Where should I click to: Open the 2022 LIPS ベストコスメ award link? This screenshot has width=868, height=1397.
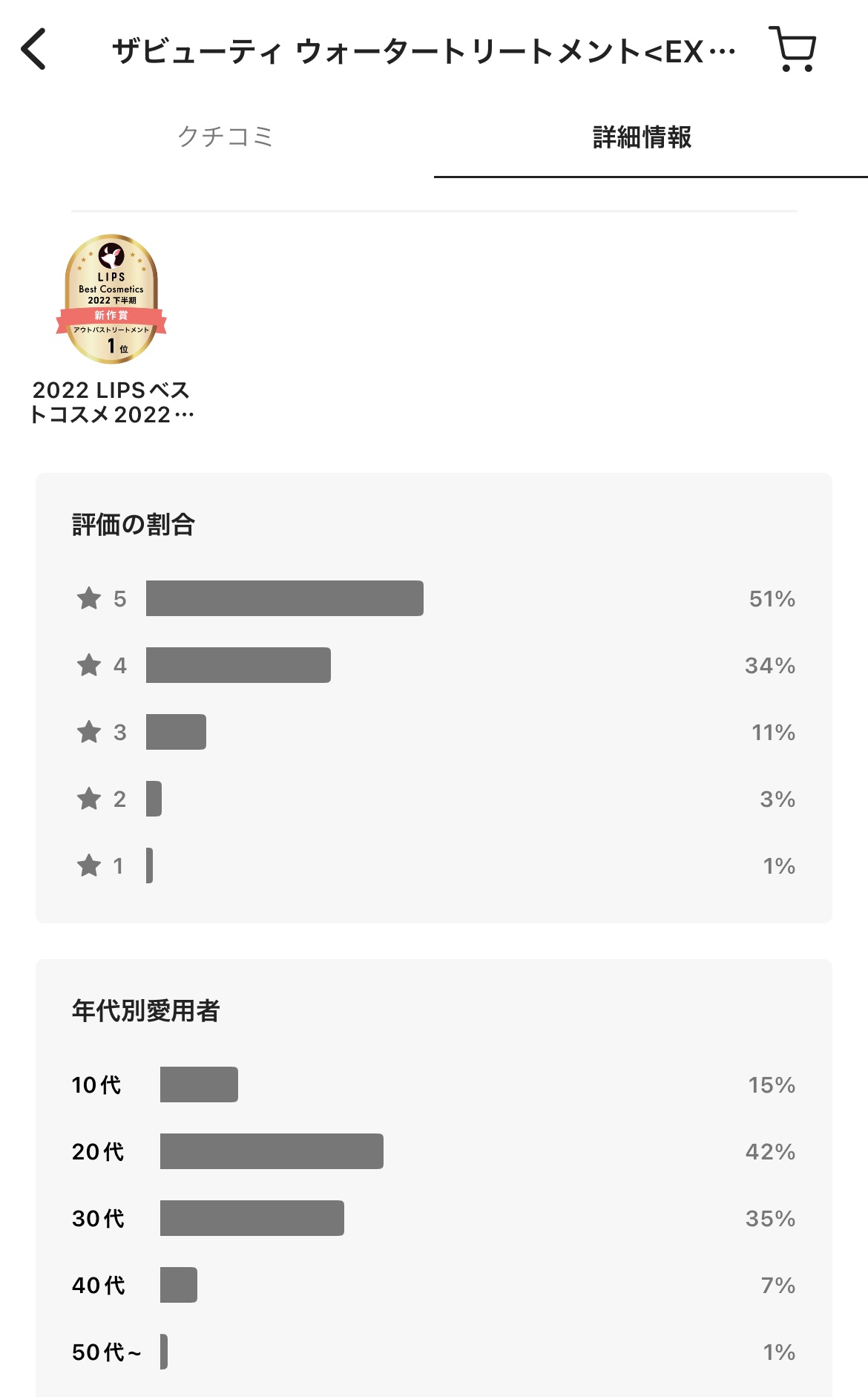point(111,402)
